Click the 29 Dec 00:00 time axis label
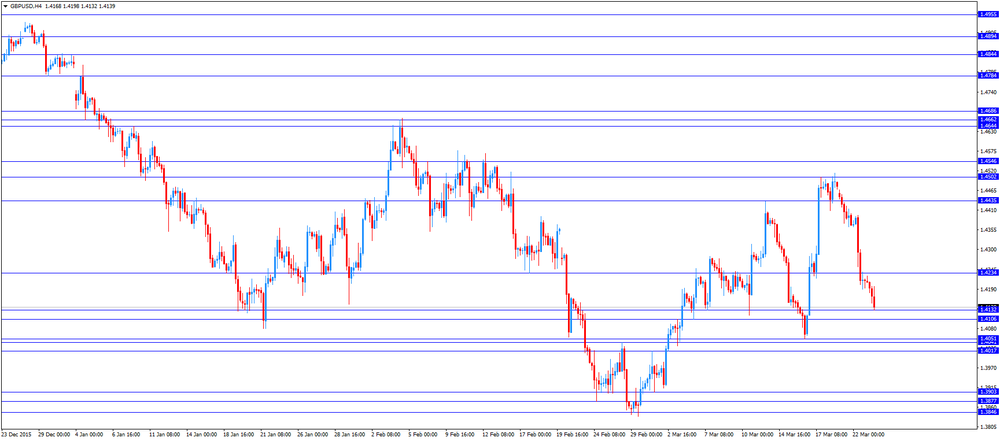Image resolution: width=1000 pixels, height=441 pixels. tap(54, 435)
